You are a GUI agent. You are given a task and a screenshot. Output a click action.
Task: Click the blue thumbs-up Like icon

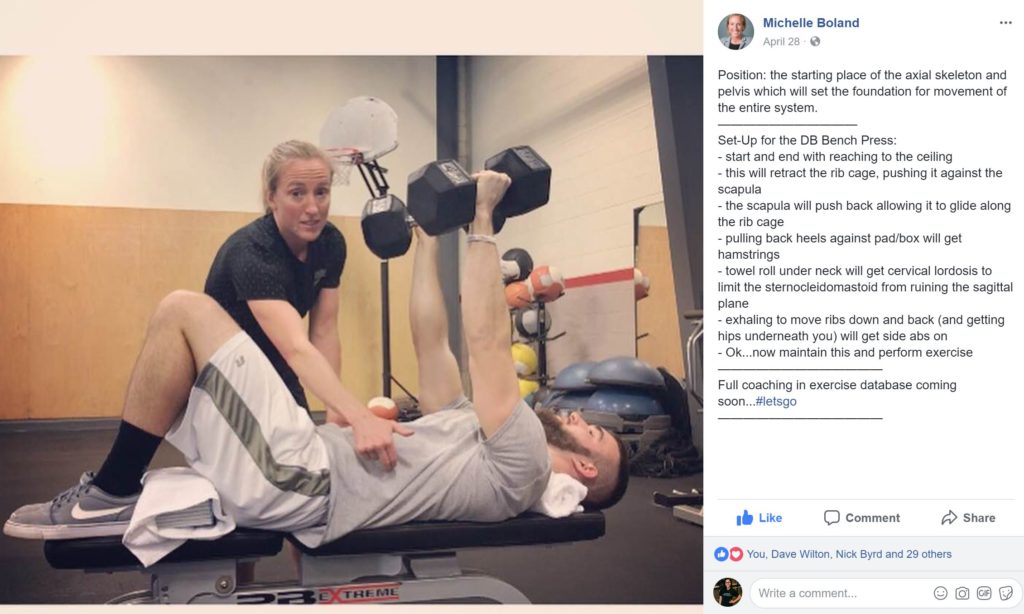744,518
